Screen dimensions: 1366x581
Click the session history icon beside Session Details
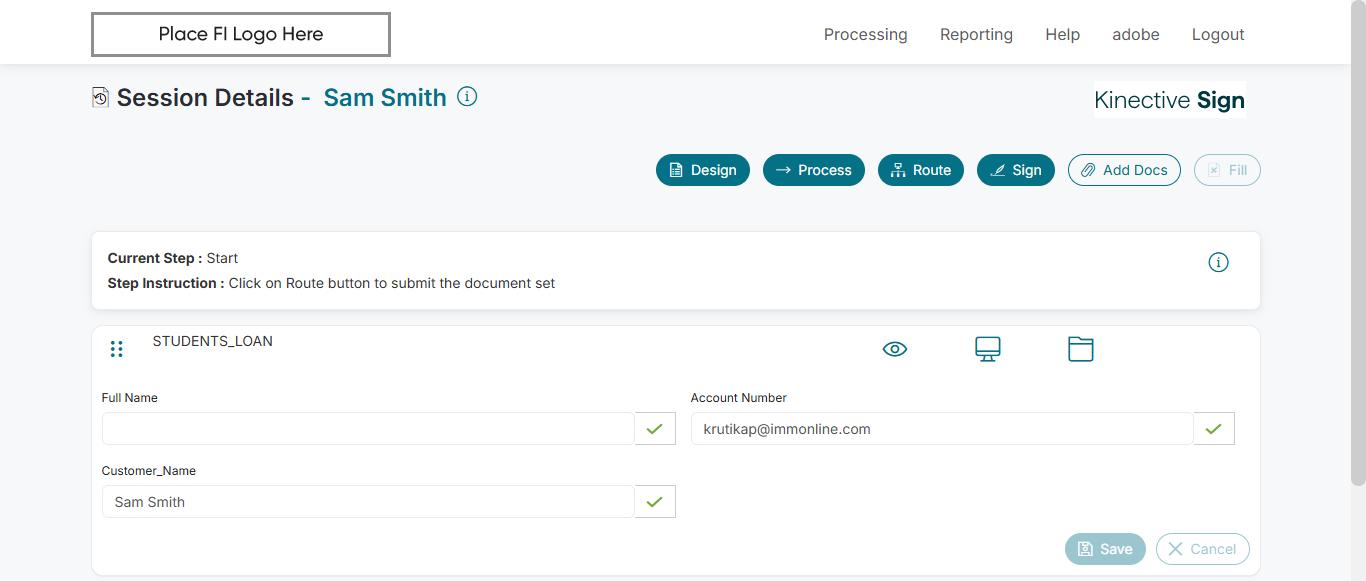100,97
